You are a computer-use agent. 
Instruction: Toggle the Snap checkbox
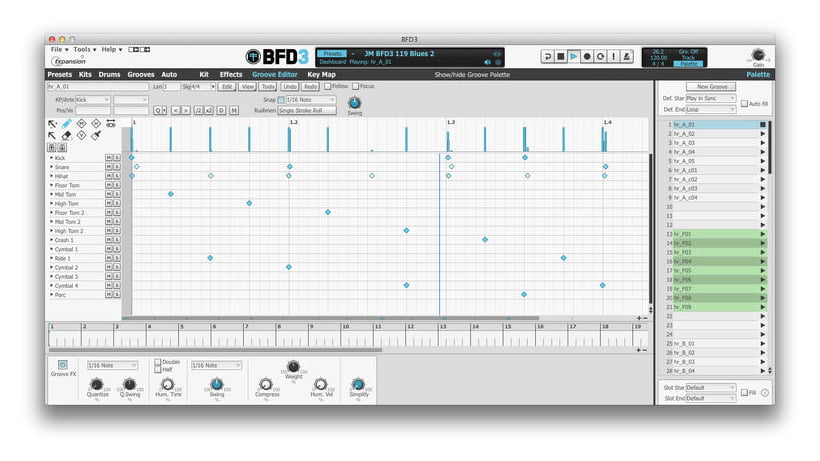281,100
